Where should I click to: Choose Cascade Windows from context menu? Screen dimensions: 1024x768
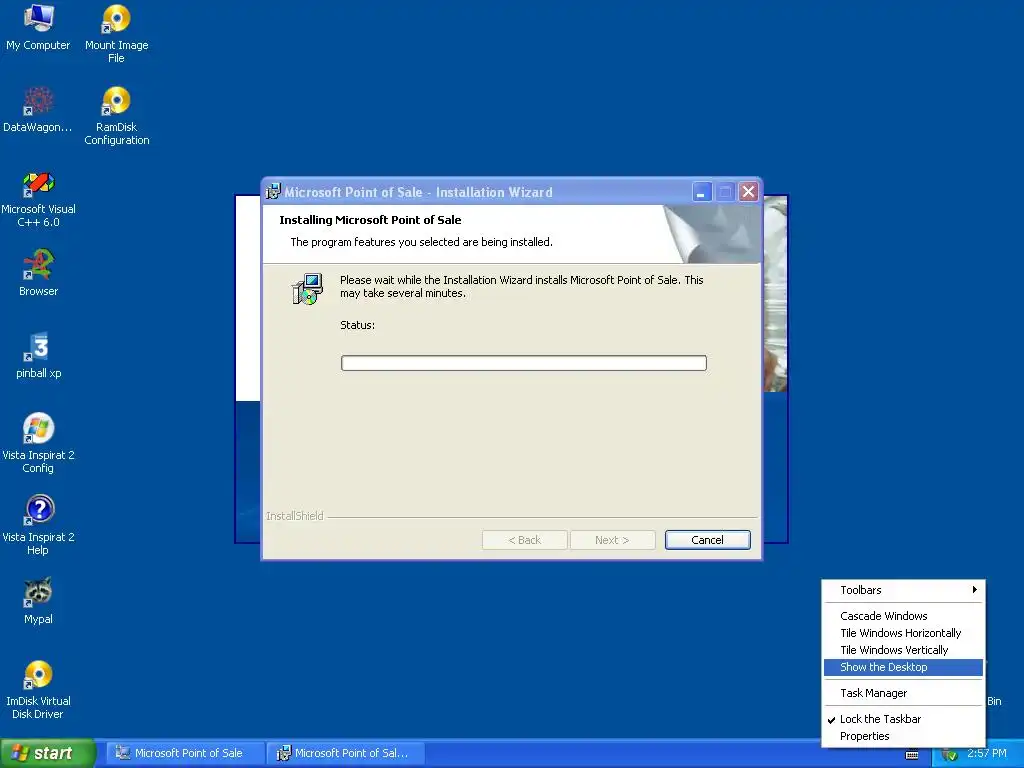[903, 616]
